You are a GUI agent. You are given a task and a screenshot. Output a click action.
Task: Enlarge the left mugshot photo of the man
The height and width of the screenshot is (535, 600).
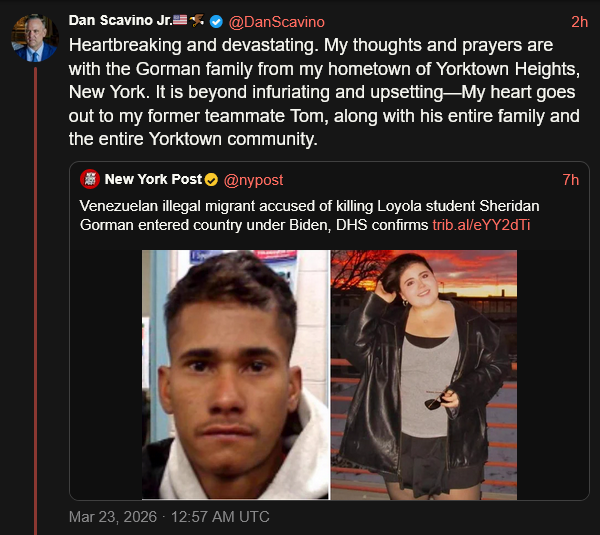[235, 374]
